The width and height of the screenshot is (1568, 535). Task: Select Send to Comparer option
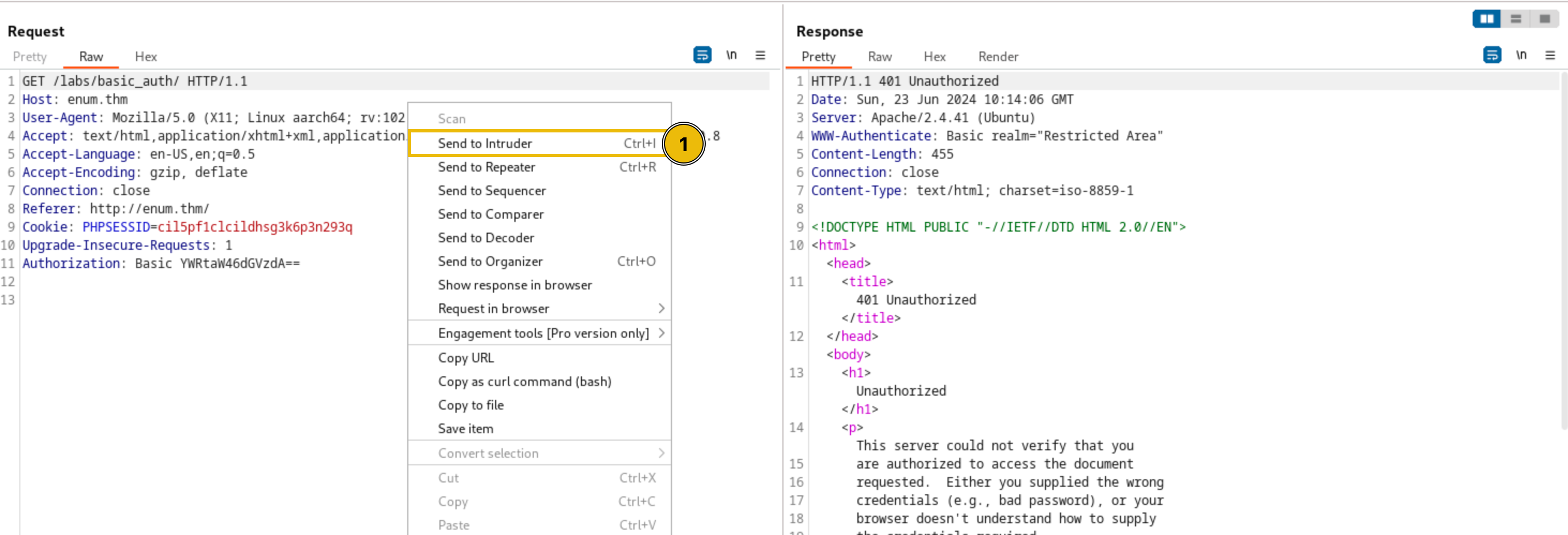point(539,214)
